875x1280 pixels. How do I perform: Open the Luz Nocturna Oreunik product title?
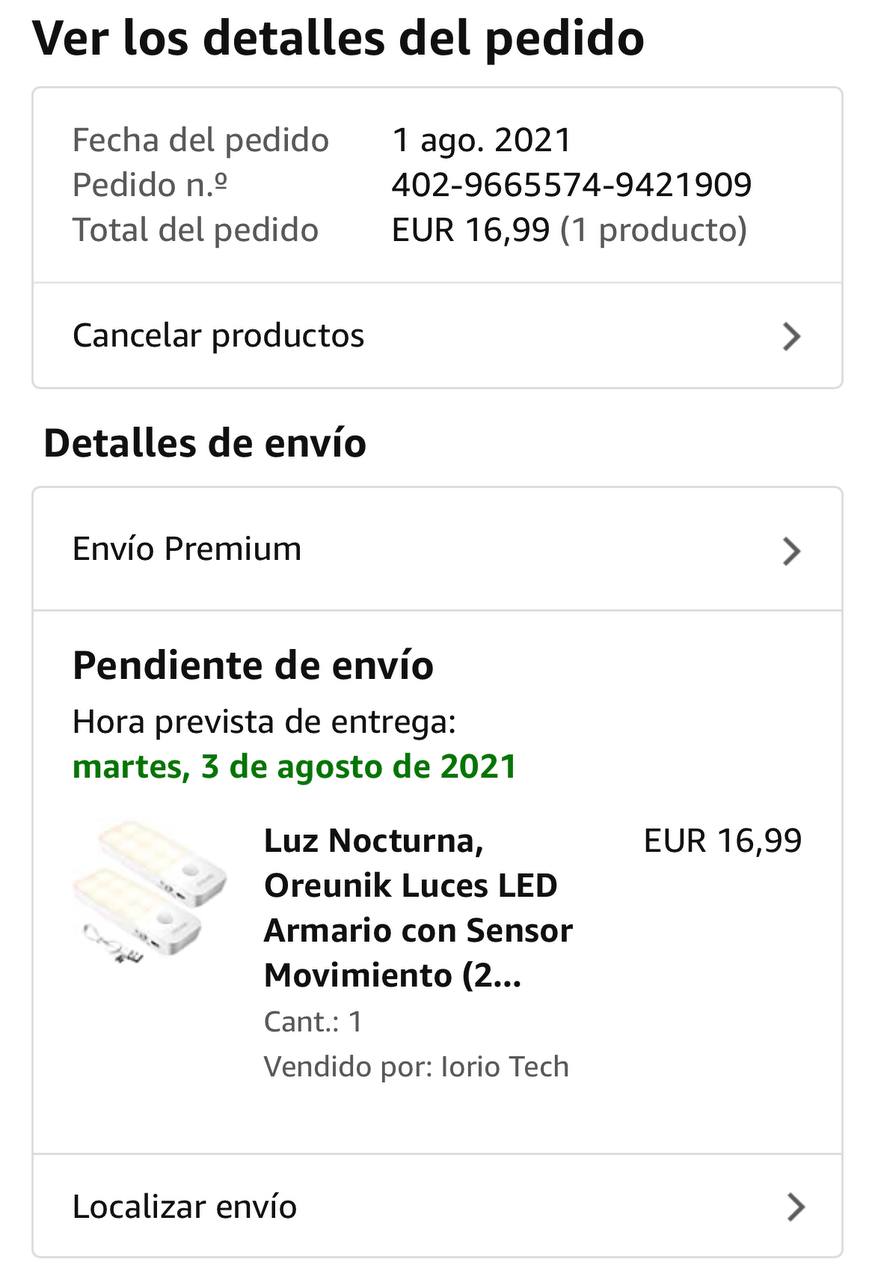pyautogui.click(x=418, y=907)
